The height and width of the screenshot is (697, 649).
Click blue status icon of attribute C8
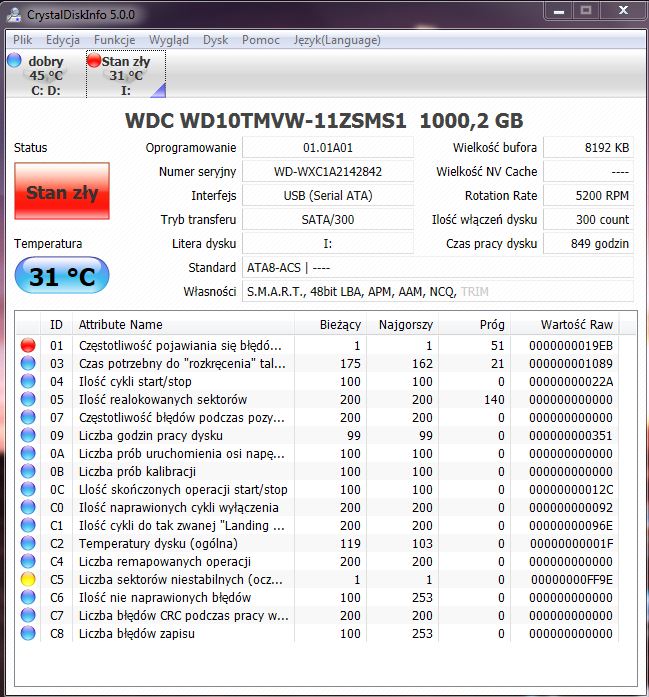click(28, 633)
